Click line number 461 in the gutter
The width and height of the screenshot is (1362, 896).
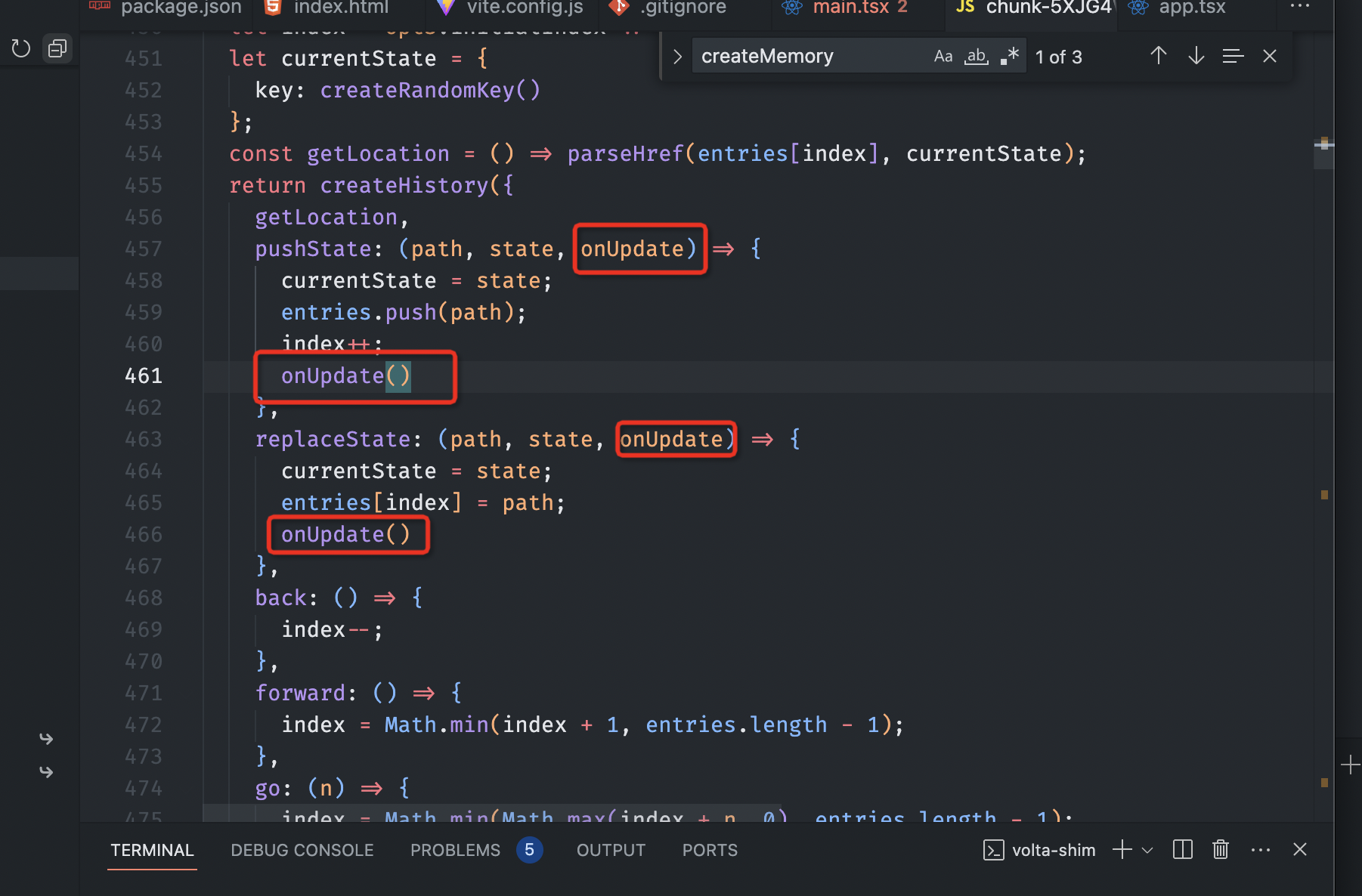(144, 375)
